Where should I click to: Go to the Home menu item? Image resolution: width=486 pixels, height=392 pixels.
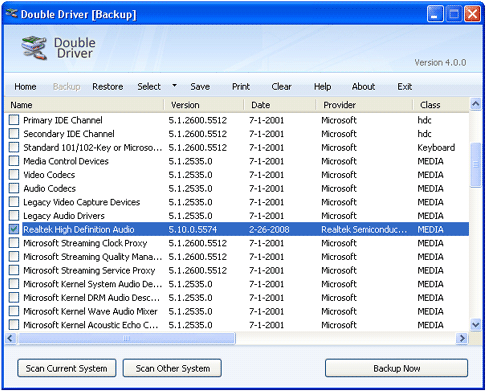click(25, 87)
